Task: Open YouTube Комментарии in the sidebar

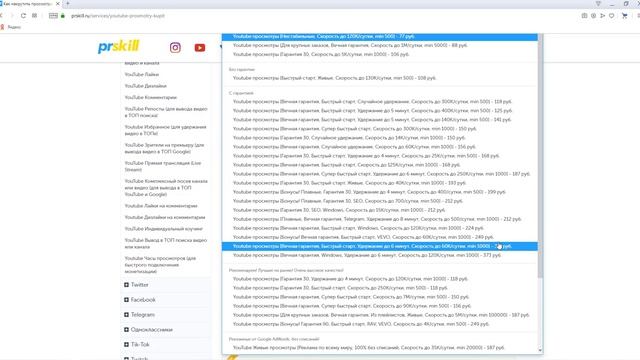Action: point(151,97)
